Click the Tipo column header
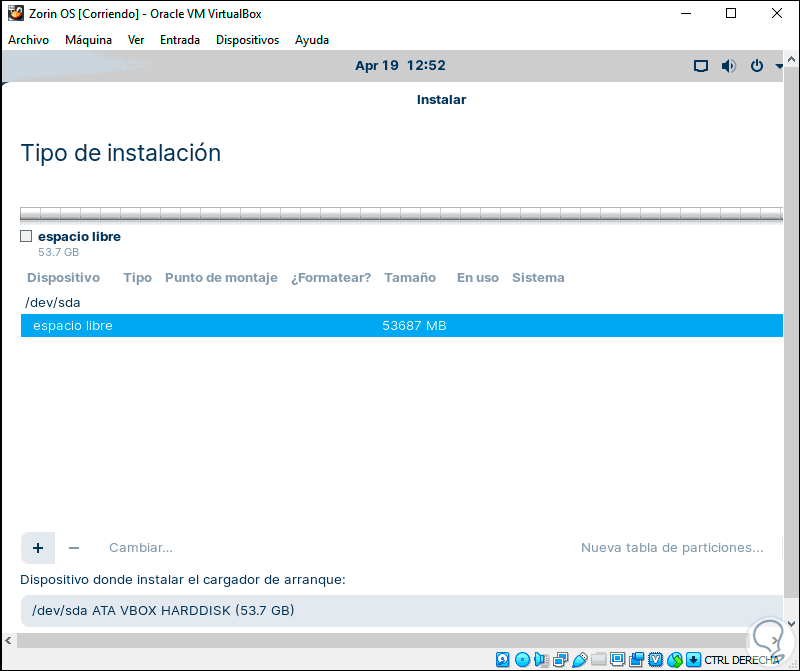The image size is (801, 671). point(137,278)
